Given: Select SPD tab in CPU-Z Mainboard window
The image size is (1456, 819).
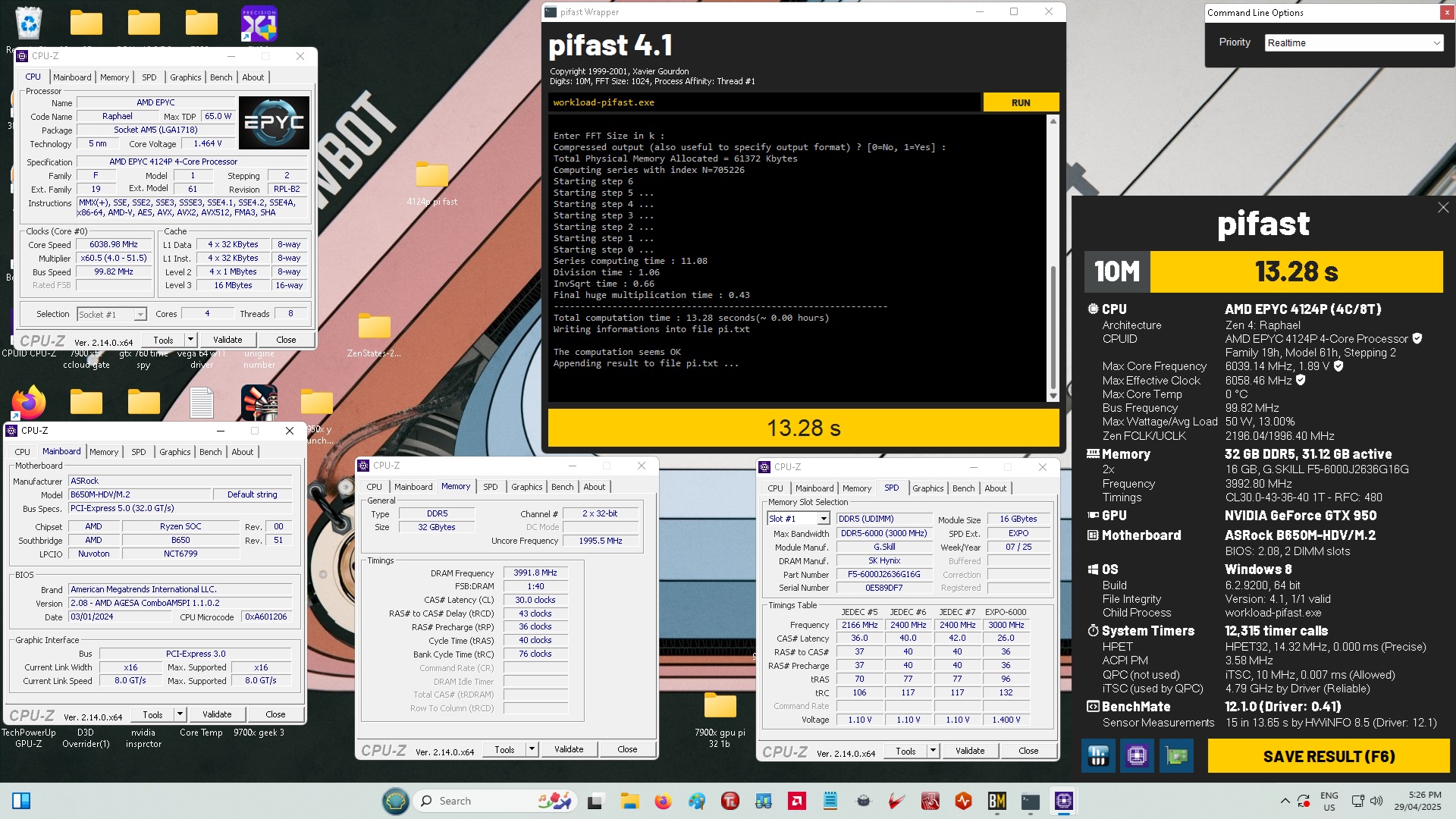Looking at the screenshot, I should point(138,452).
